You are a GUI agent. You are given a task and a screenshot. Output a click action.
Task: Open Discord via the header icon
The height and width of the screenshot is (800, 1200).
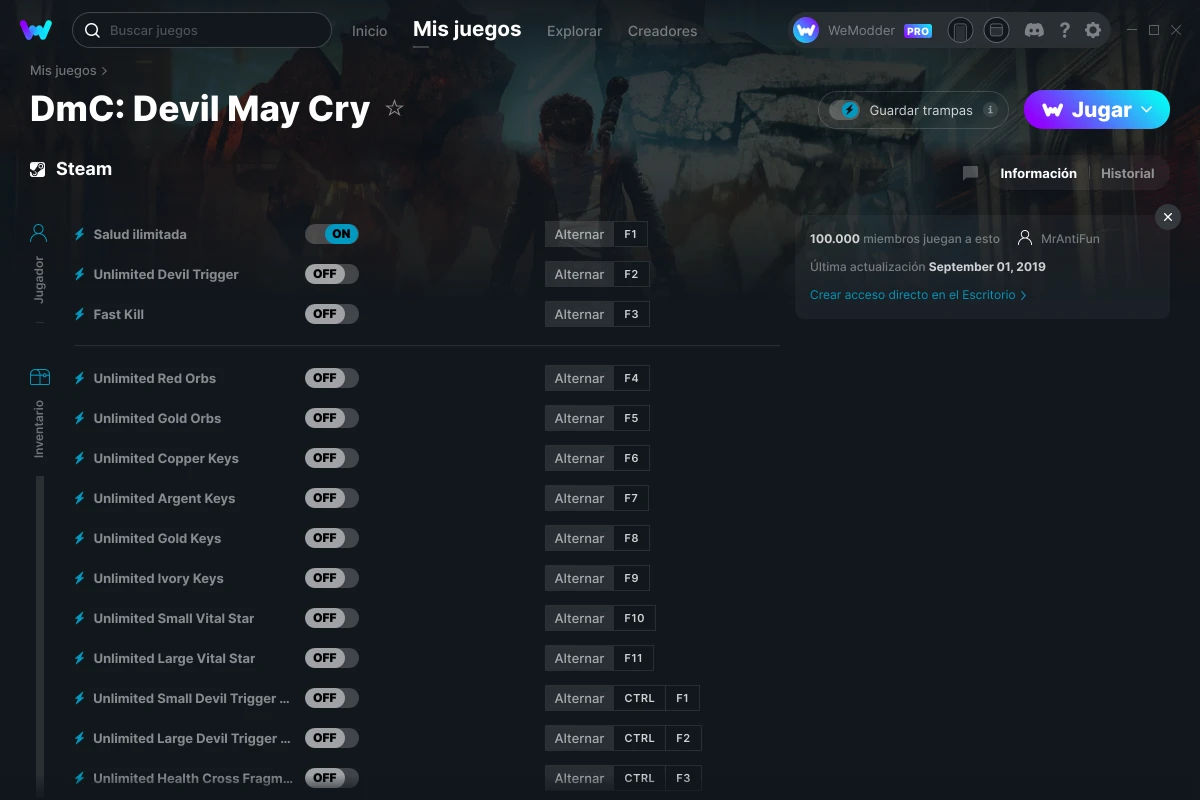pyautogui.click(x=1035, y=30)
